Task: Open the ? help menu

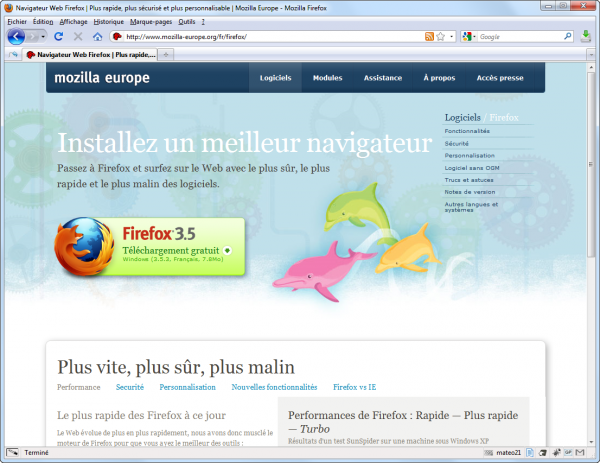Action: [x=203, y=22]
